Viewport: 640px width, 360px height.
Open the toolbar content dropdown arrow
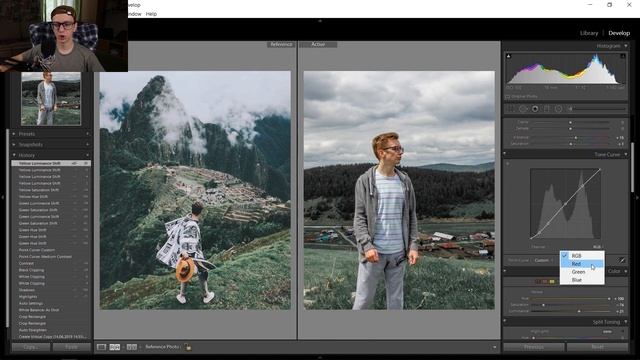[x=495, y=347]
